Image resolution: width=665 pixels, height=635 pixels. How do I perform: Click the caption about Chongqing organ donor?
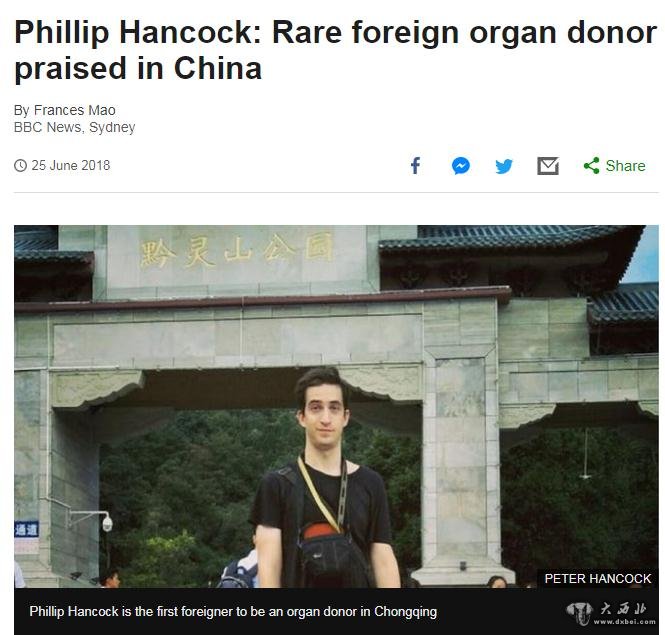point(233,611)
